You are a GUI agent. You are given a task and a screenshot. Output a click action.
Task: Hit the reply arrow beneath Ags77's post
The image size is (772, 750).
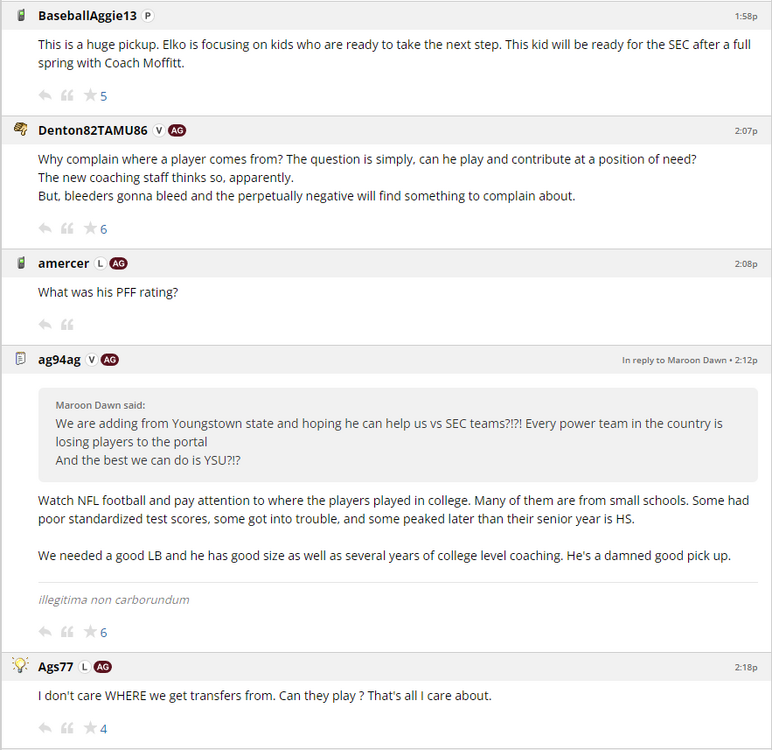(45, 729)
